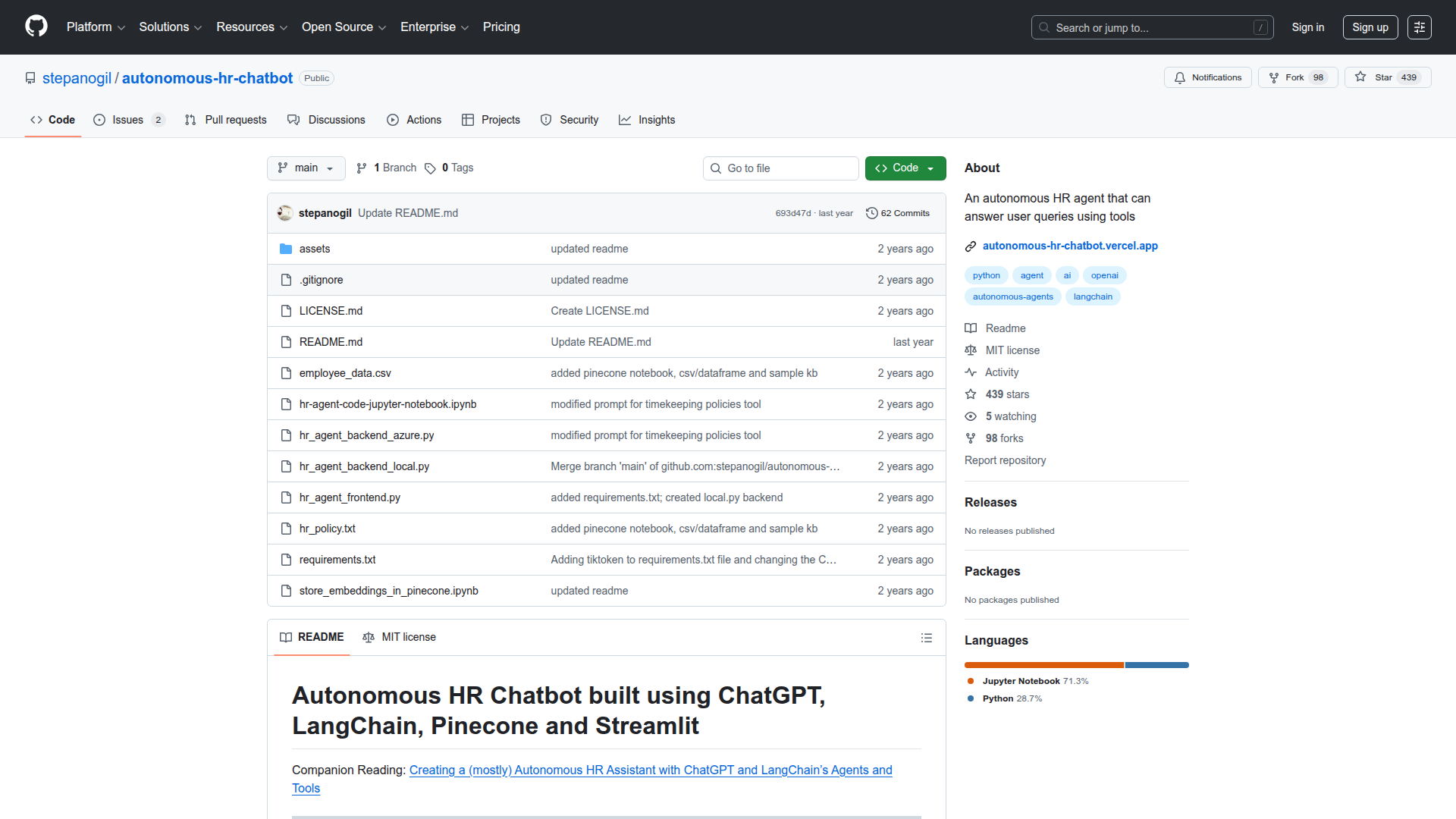Open the green Code dropdown arrow

tap(931, 168)
